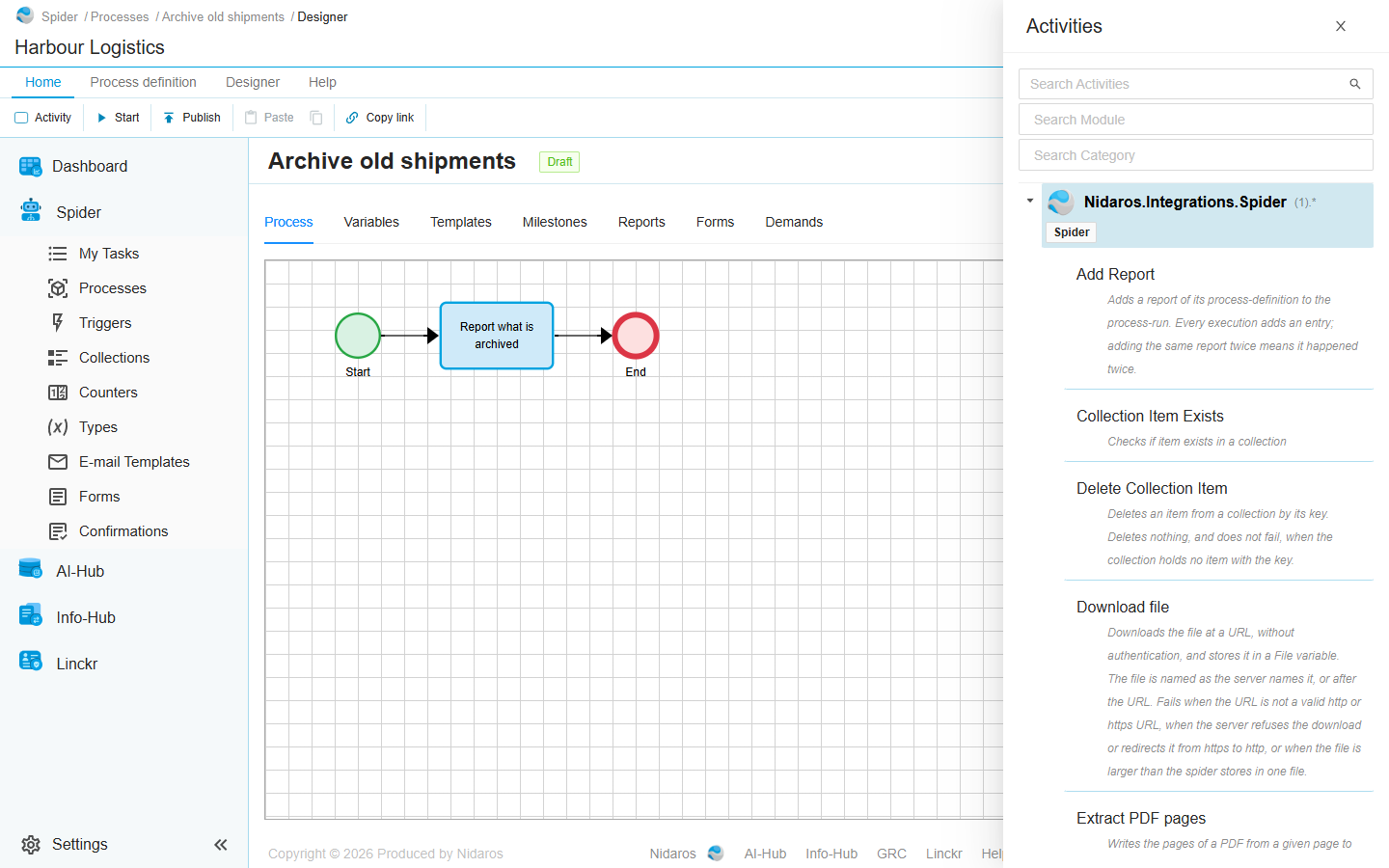Open the Processes breadcrumb link

[x=120, y=17]
